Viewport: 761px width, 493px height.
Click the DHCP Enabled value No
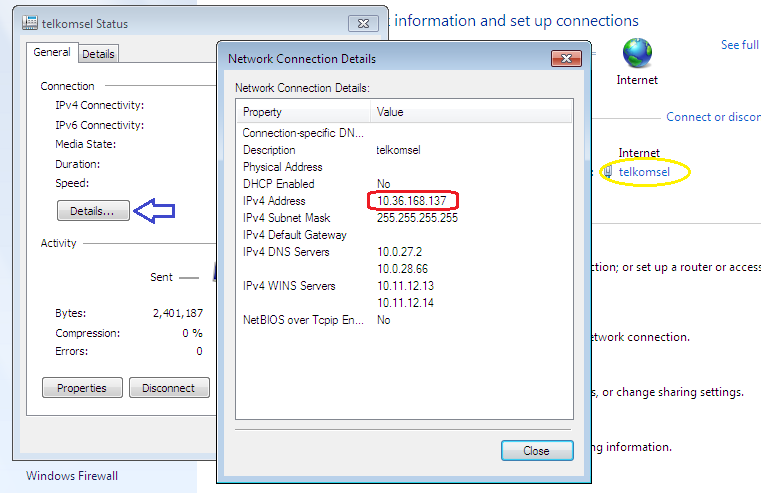(x=383, y=184)
